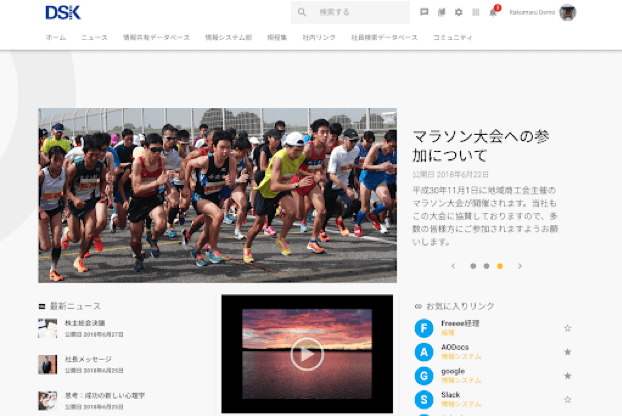Click 社長メッセージ portrait thumbnail

coord(48,364)
